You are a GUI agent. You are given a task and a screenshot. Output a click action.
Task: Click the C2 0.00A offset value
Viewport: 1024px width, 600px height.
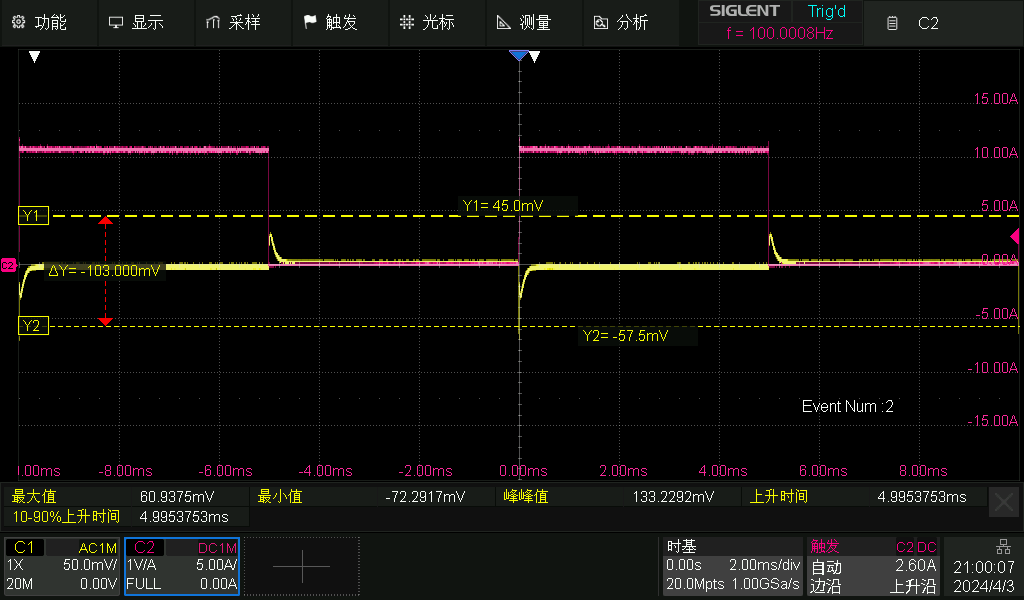click(x=218, y=584)
